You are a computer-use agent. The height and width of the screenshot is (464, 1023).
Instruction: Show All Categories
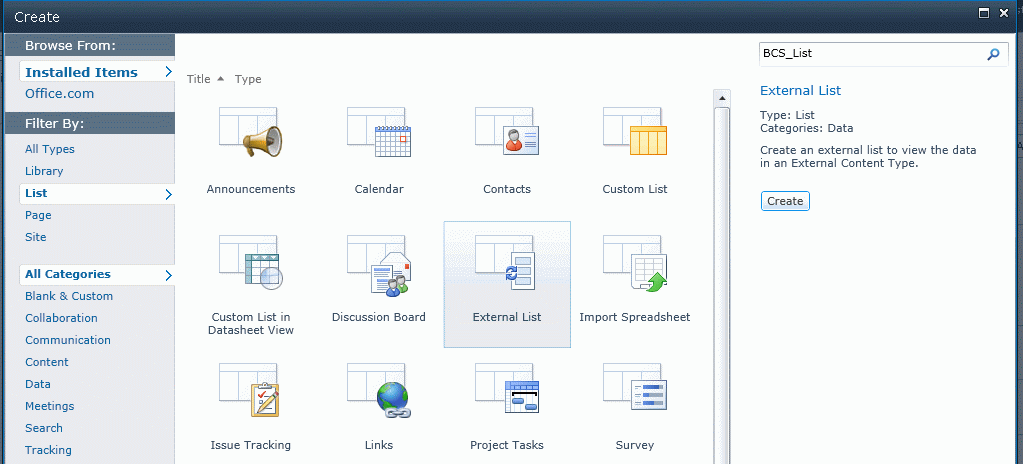tap(97, 274)
